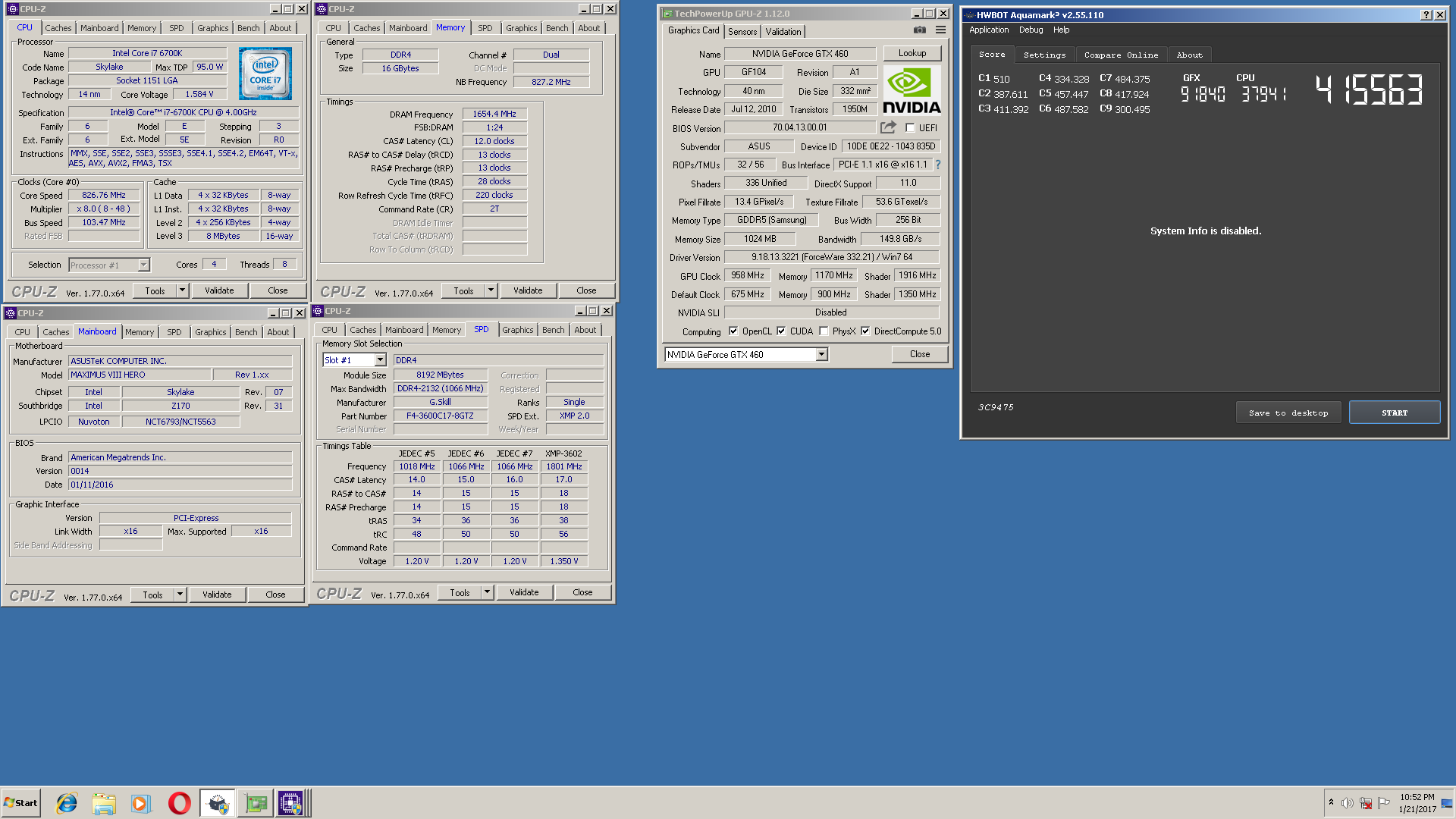Toggle the OpenCL checkbox
Screen dimensions: 1456x819
pyautogui.click(x=733, y=331)
